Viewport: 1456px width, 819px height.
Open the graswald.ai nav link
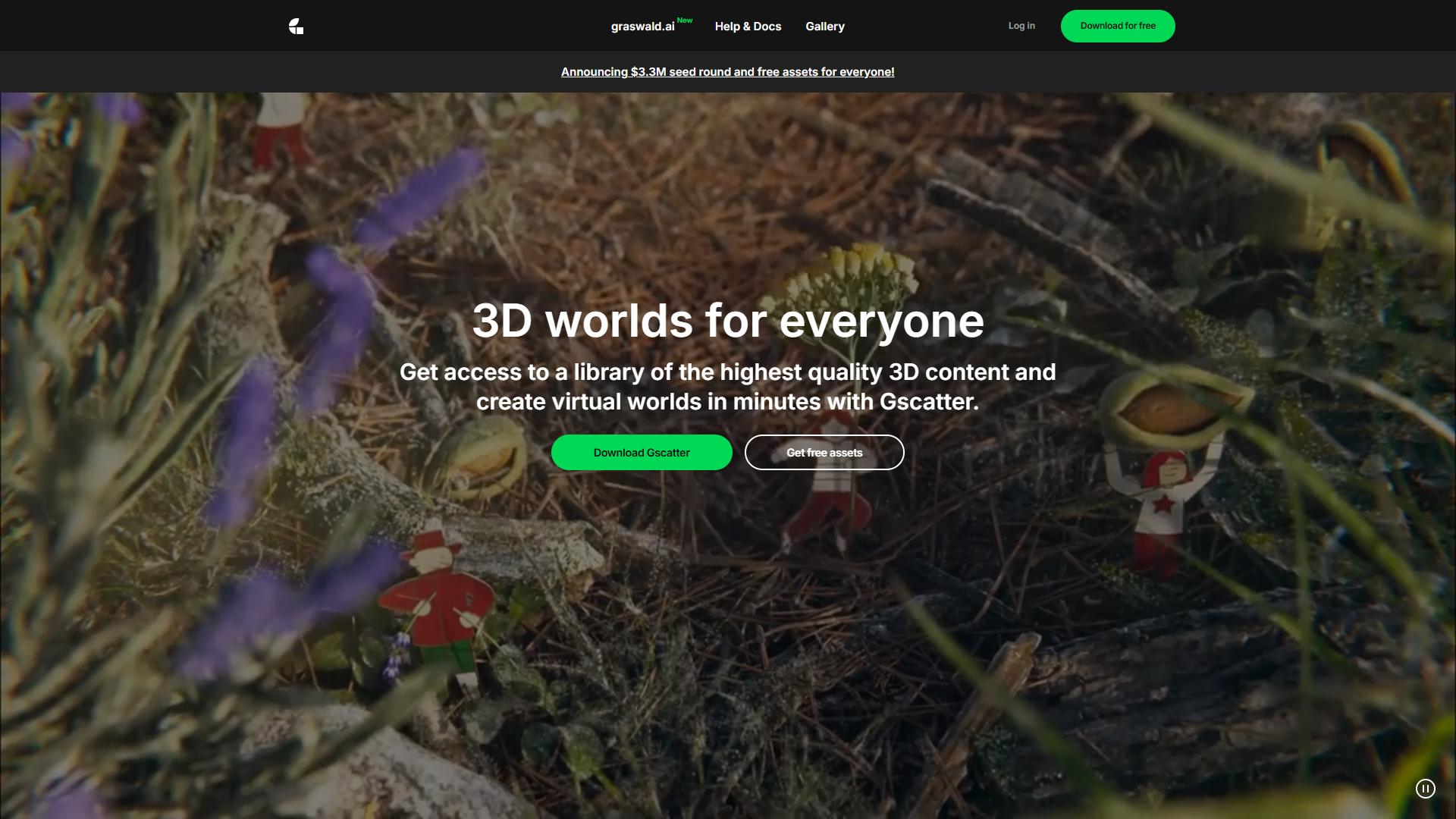(642, 27)
